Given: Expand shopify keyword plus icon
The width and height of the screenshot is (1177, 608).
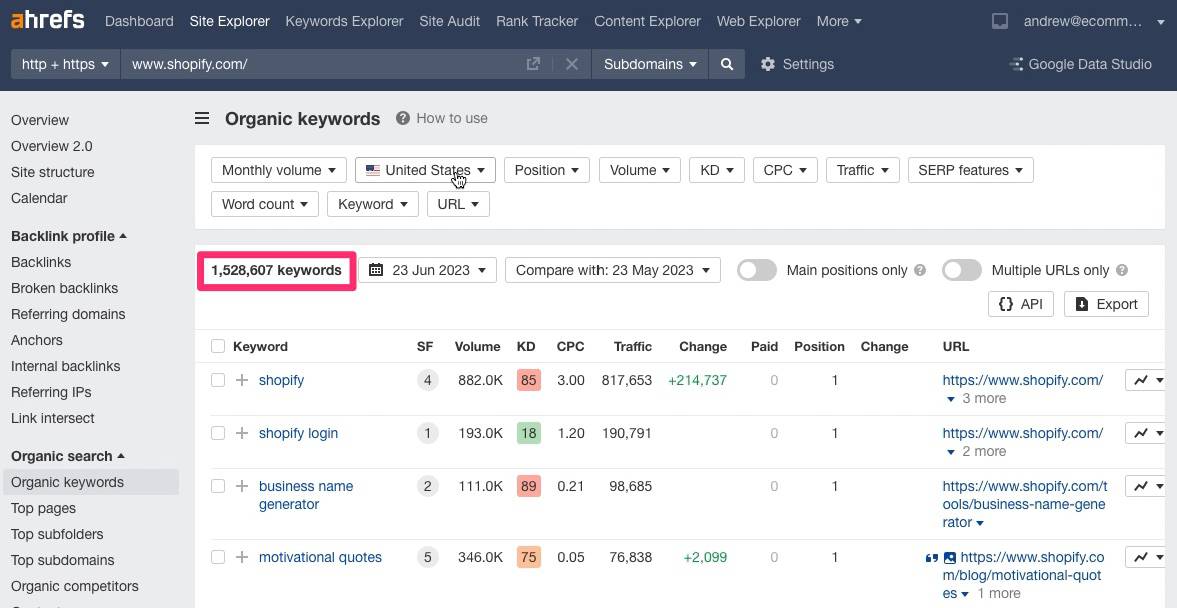Looking at the screenshot, I should pyautogui.click(x=242, y=381).
